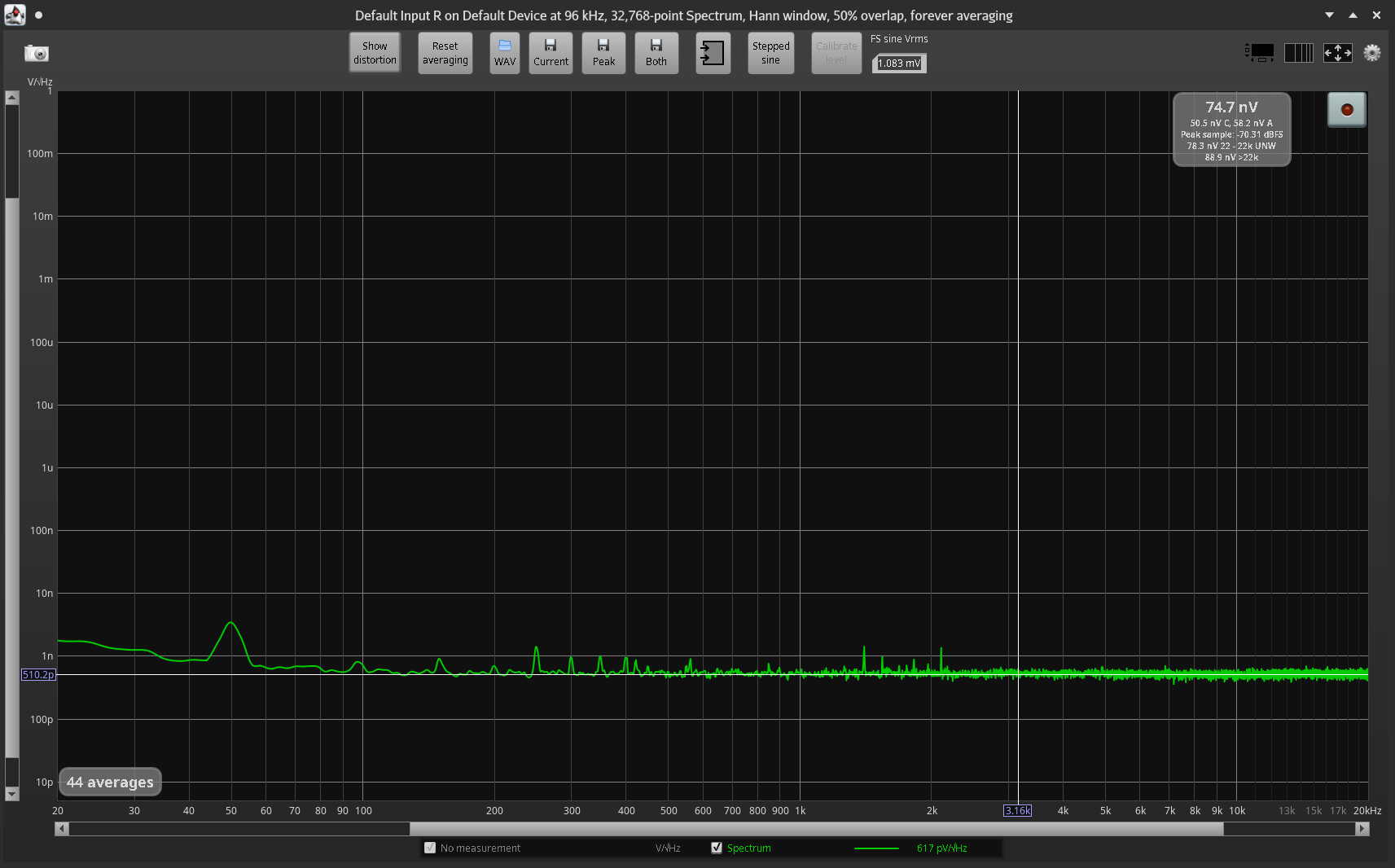Click the Show distortion button
Viewport: 1395px width, 868px height.
(375, 53)
